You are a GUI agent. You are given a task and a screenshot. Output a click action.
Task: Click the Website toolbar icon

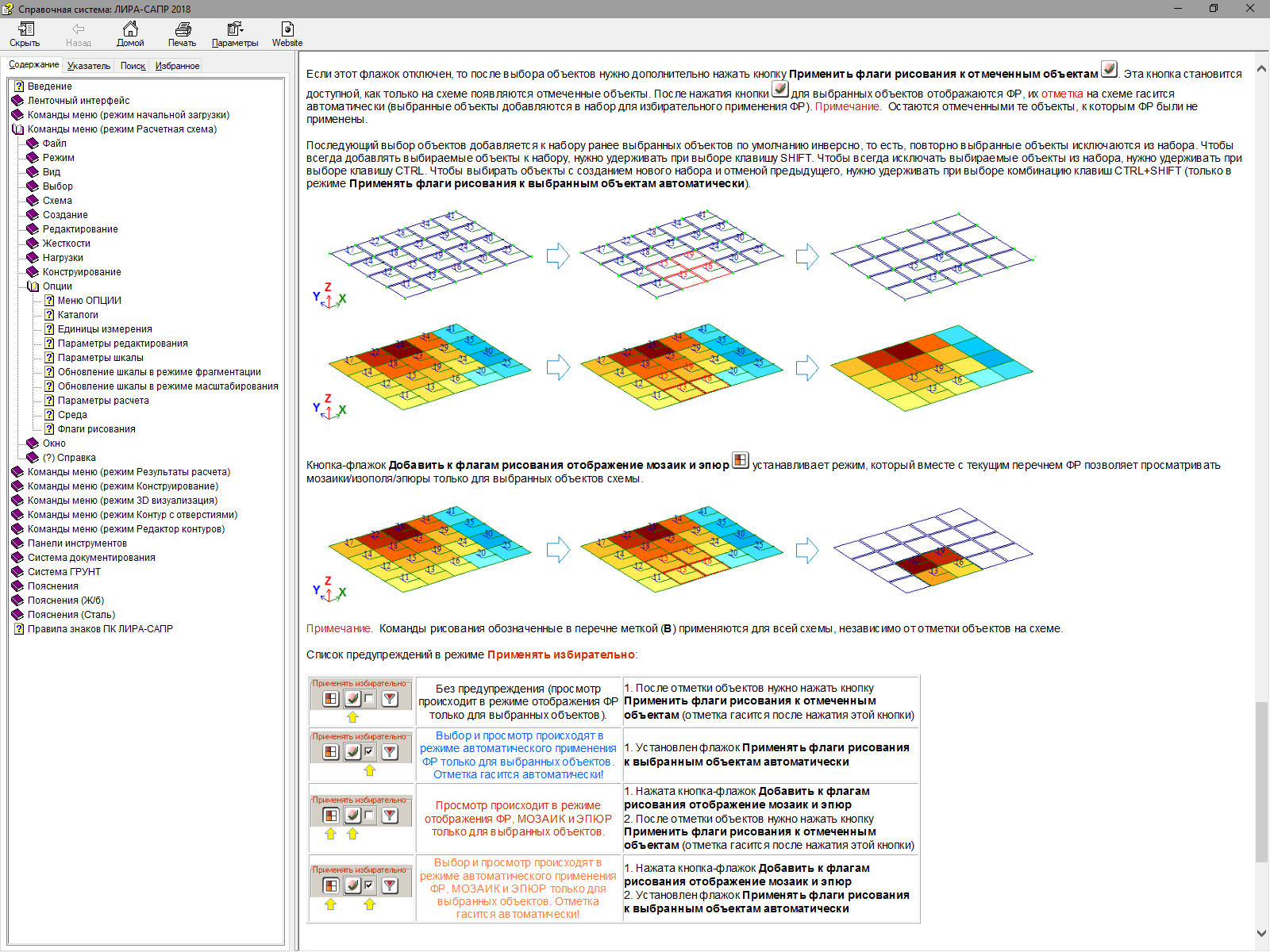287,34
